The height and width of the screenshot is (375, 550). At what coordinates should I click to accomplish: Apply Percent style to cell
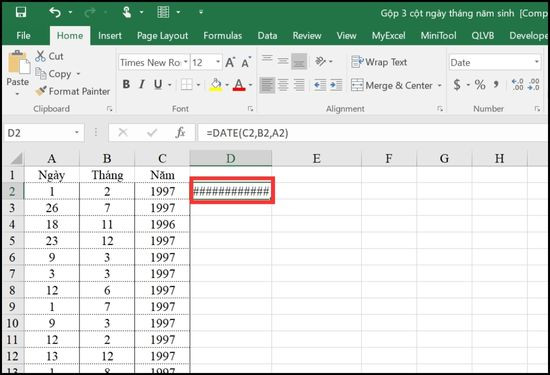pyautogui.click(x=480, y=85)
